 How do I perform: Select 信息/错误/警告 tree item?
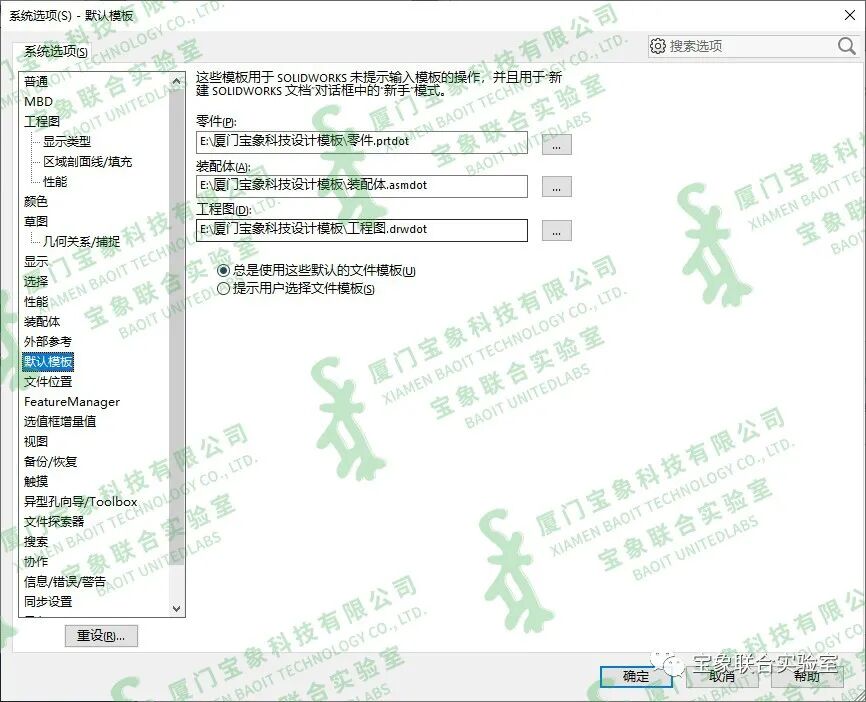point(65,582)
